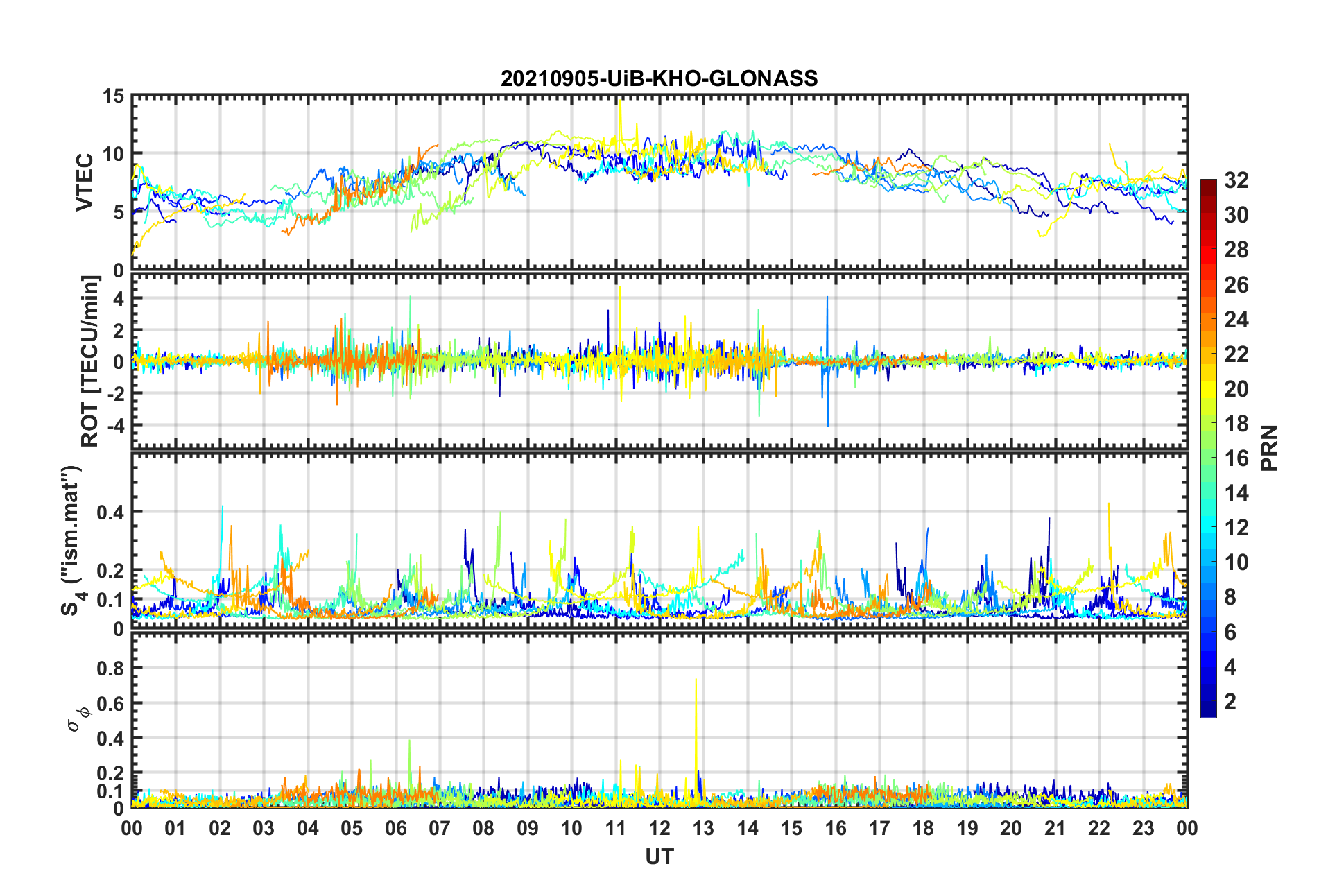Click the plot title 20210905-UiB-KHO-GLONASS
The image size is (1319, 896).
[x=659, y=78]
